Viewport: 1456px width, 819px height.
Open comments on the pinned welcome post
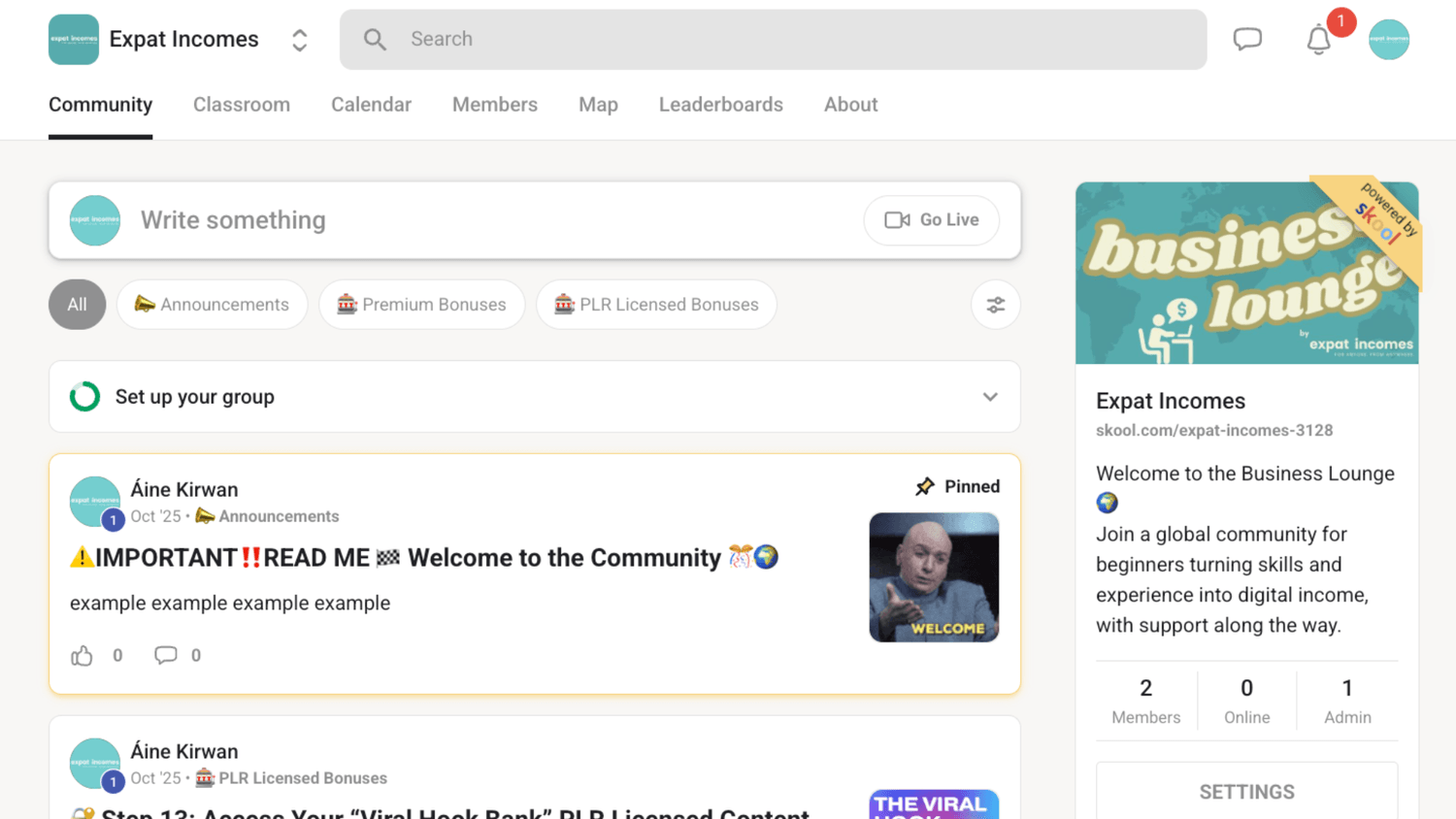166,656
